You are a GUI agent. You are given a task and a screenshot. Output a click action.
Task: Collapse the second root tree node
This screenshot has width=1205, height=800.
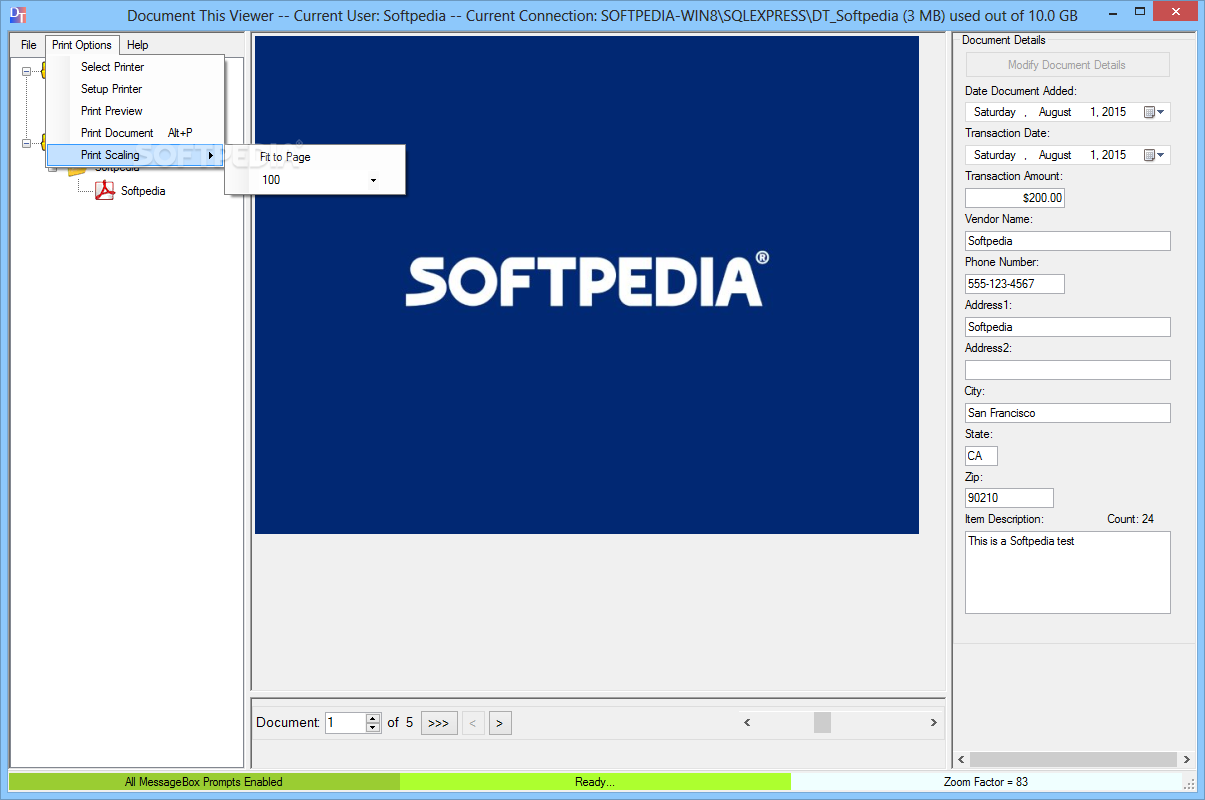click(x=27, y=143)
